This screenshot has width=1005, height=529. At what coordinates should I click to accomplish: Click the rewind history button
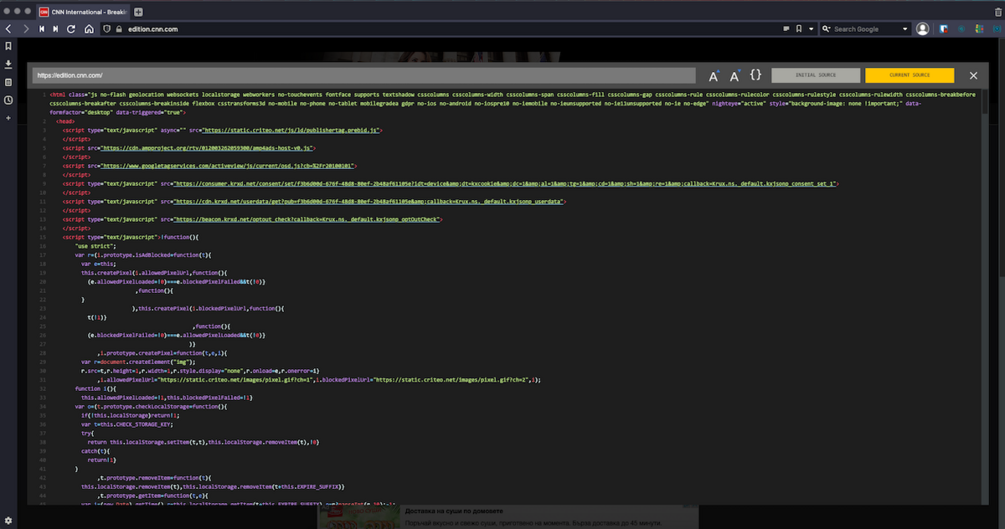coord(42,29)
